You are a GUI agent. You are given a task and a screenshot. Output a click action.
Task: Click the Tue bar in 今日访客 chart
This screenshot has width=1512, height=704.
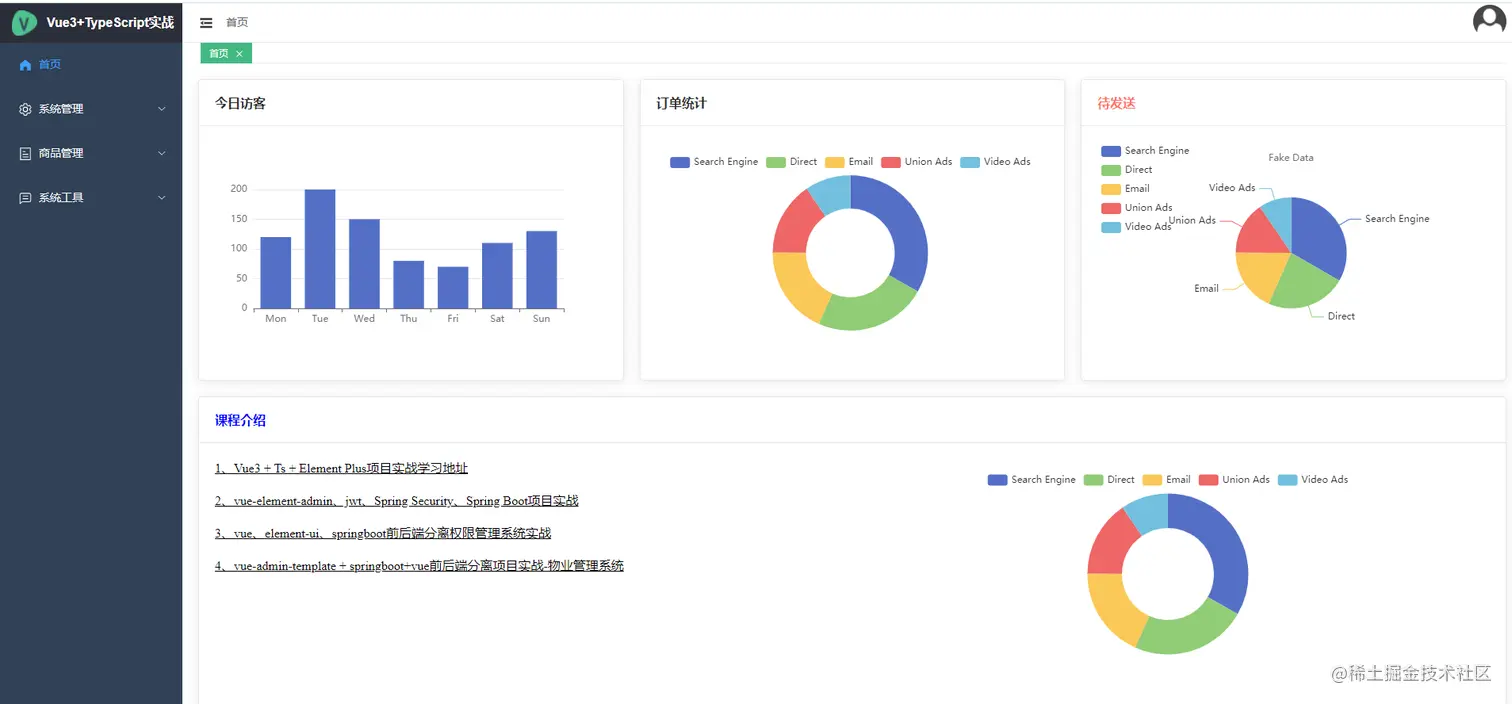320,249
